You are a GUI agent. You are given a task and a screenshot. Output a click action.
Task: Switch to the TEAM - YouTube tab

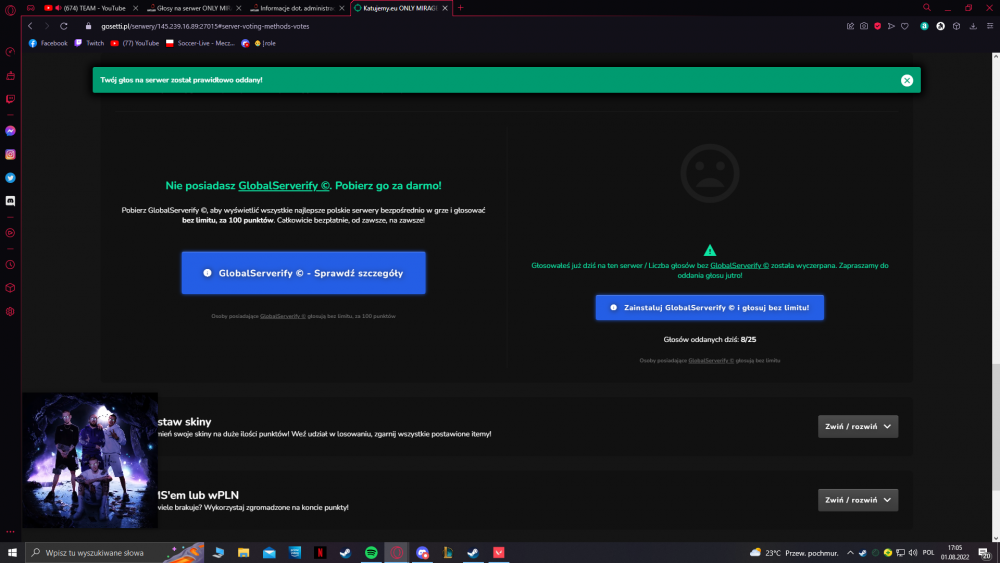94,8
